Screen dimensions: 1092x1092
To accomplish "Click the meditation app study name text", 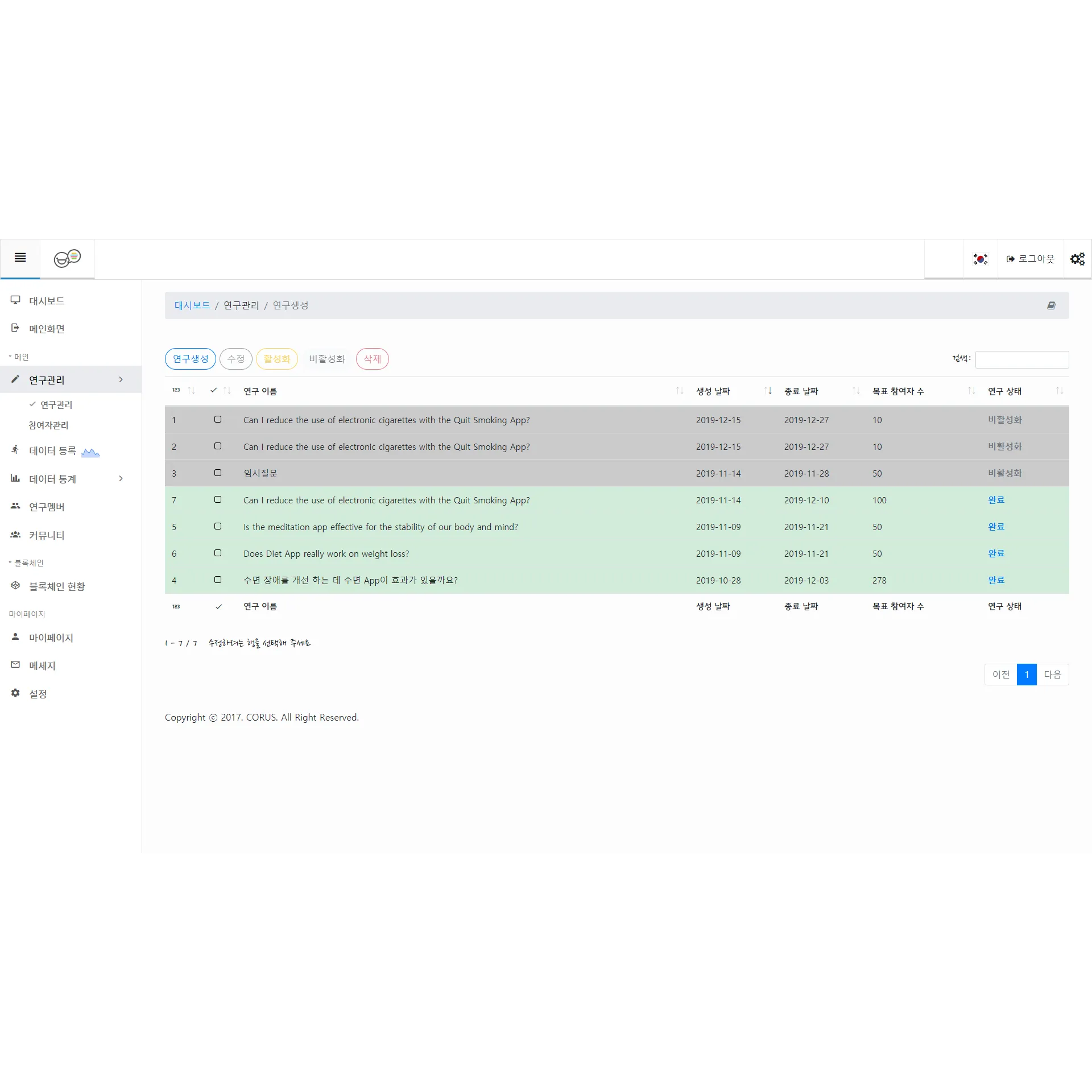I will click(380, 527).
